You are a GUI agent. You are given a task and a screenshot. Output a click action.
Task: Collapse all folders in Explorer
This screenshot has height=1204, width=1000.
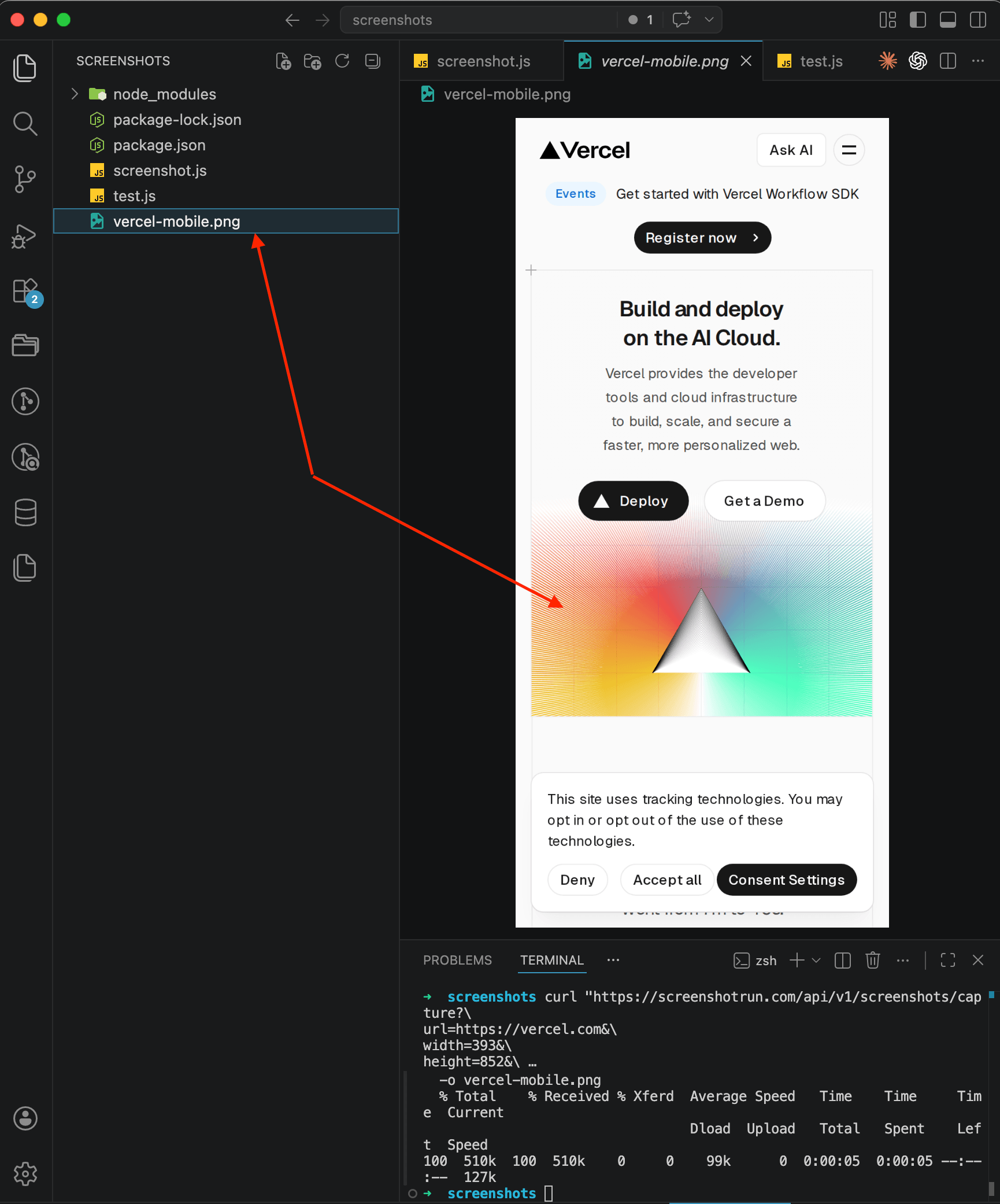click(x=372, y=61)
